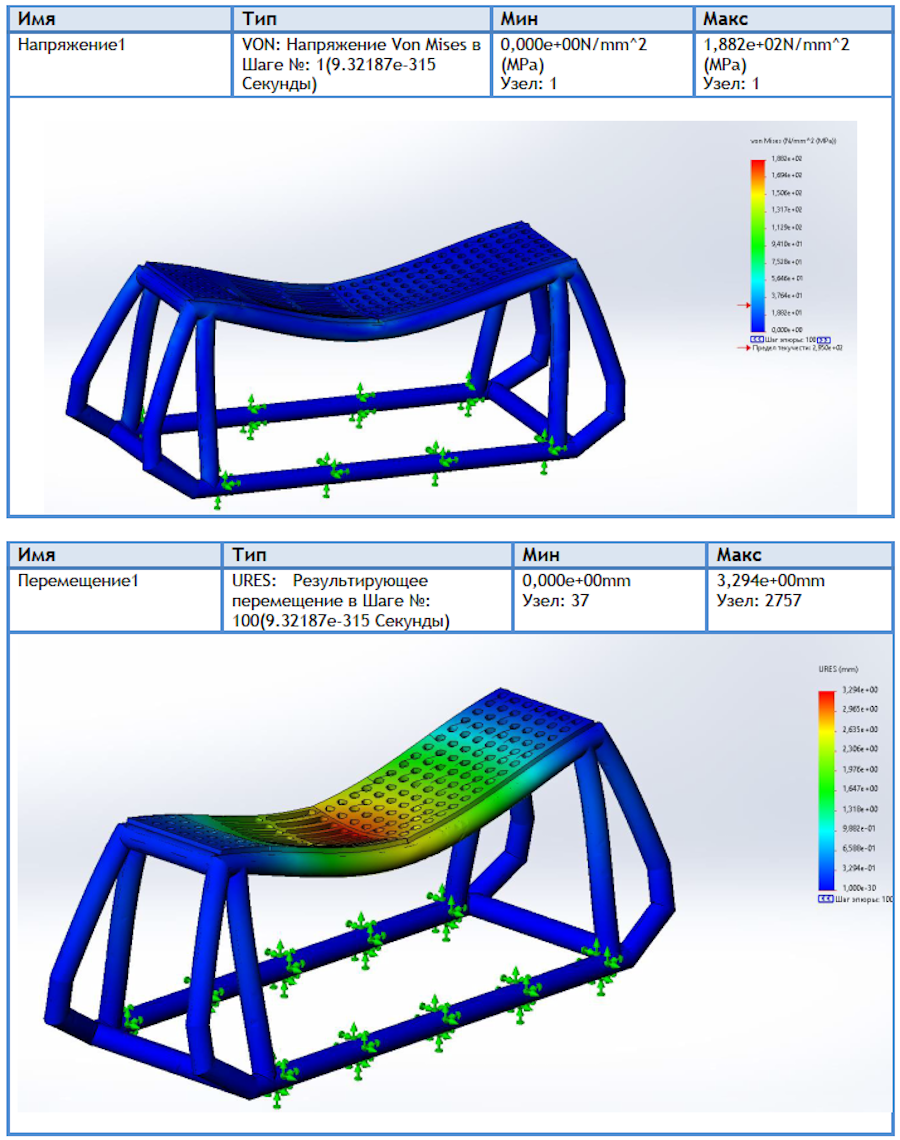The image size is (900, 1140).
Task: Click the '3,294e-01' URES legend value
Action: (x=860, y=868)
